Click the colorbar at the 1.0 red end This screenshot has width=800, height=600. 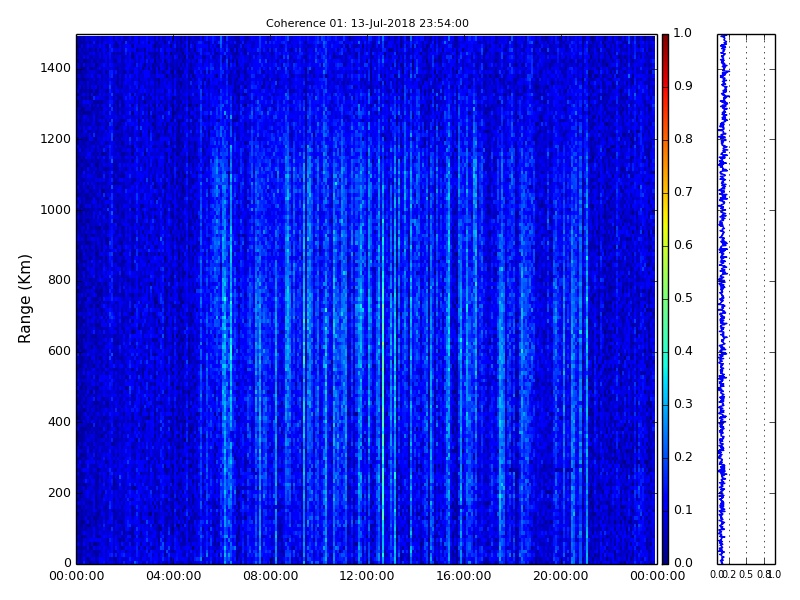point(665,38)
